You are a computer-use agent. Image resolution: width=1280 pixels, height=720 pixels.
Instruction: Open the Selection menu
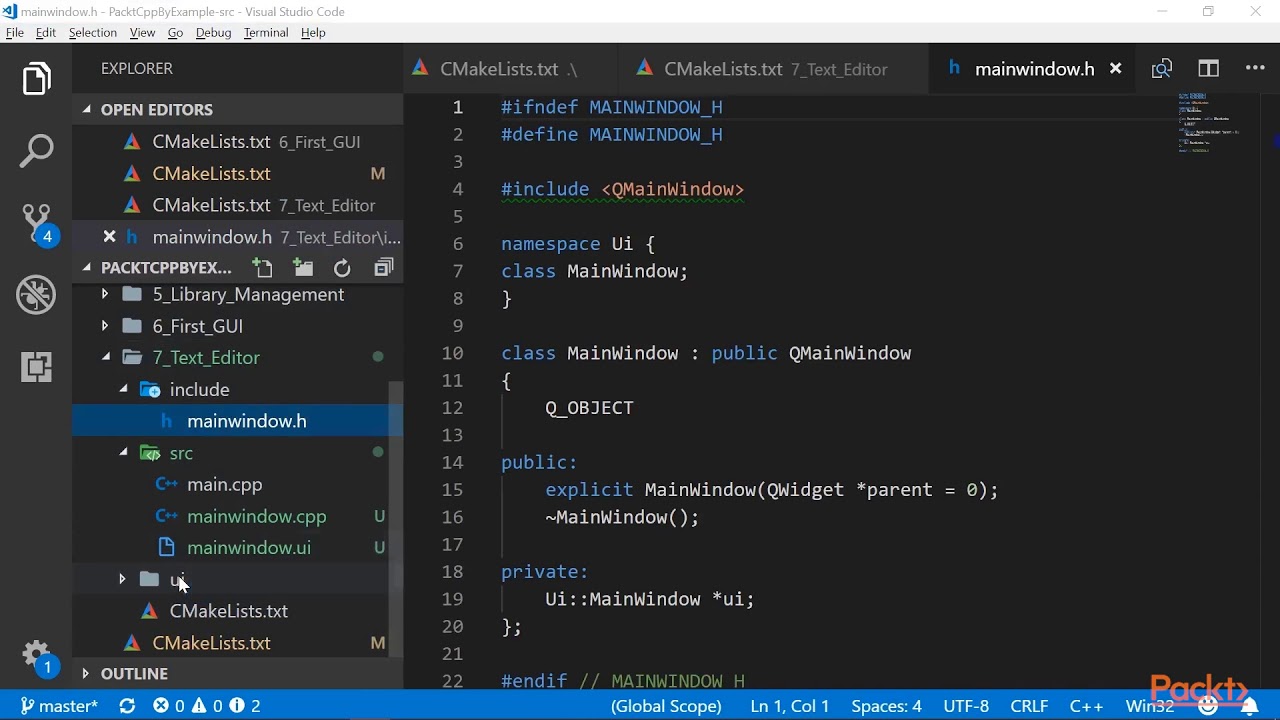coord(93,32)
